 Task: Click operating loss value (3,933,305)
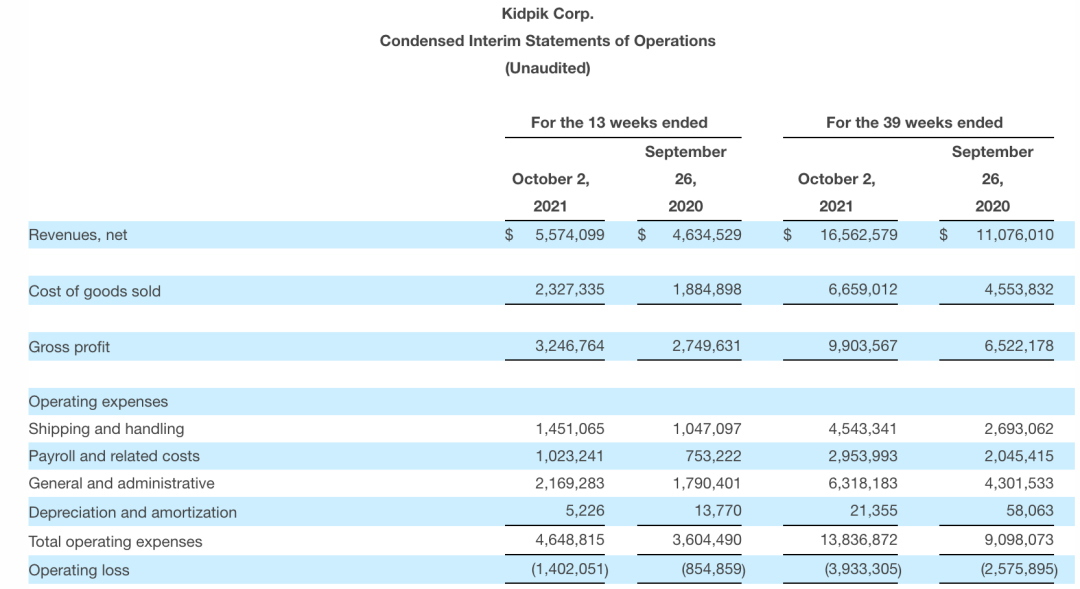[x=862, y=570]
